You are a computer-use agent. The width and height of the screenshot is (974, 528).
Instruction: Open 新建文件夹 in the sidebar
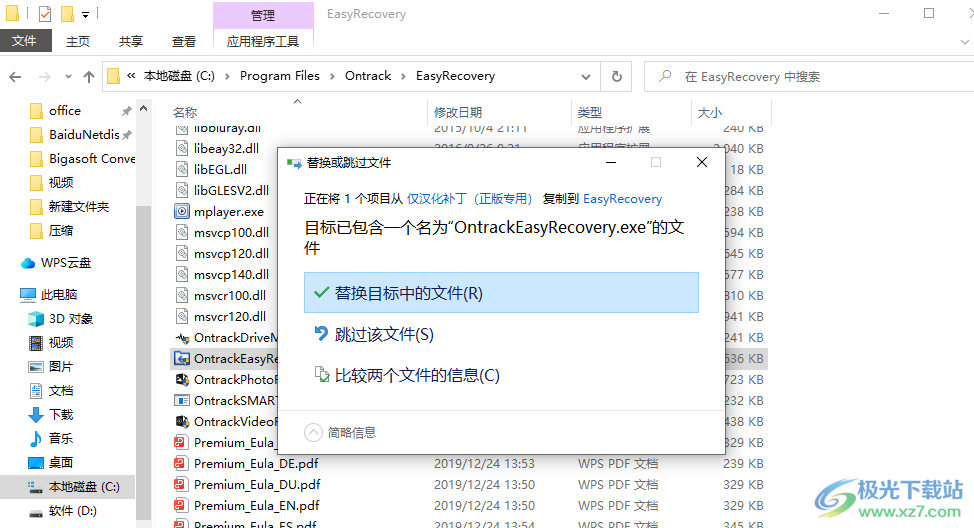pos(78,206)
